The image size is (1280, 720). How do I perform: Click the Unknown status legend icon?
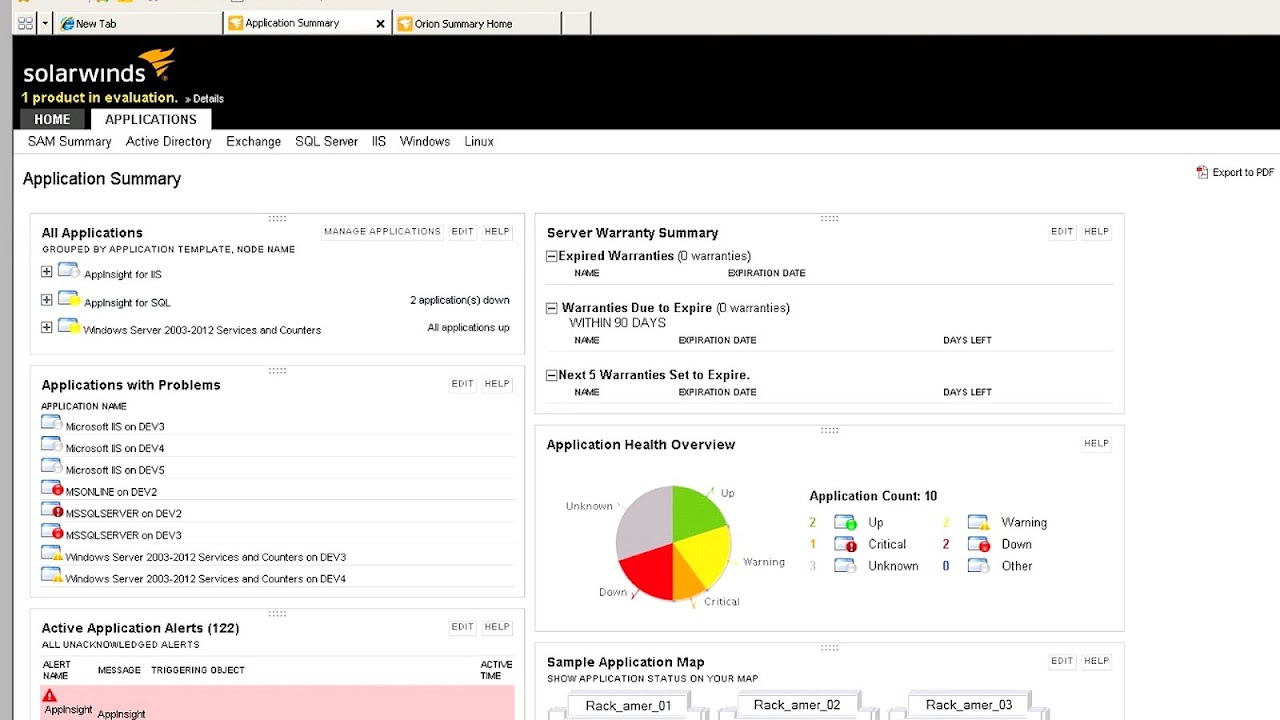pos(845,565)
